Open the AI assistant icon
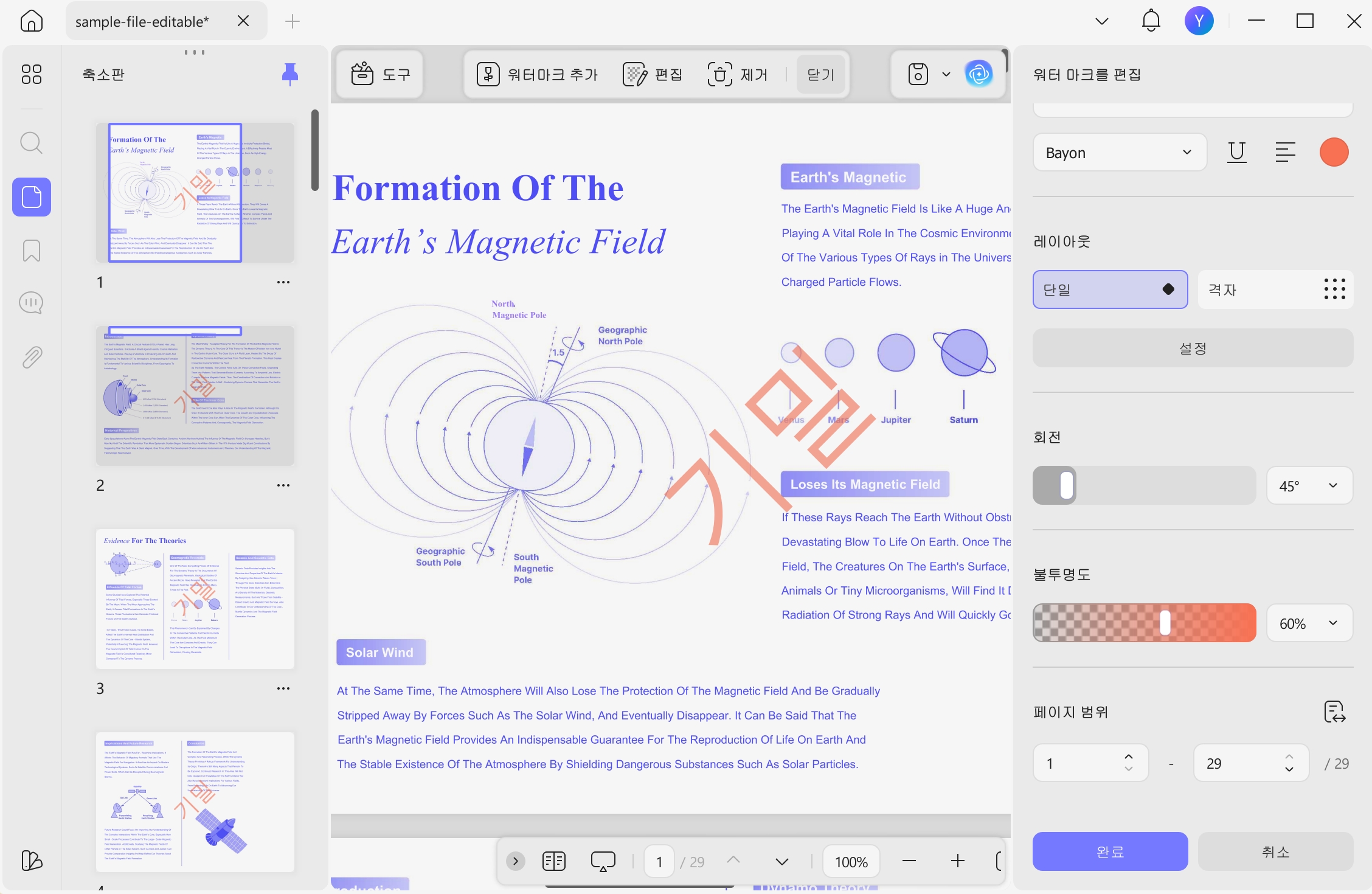This screenshot has width=1372, height=894. 979,74
